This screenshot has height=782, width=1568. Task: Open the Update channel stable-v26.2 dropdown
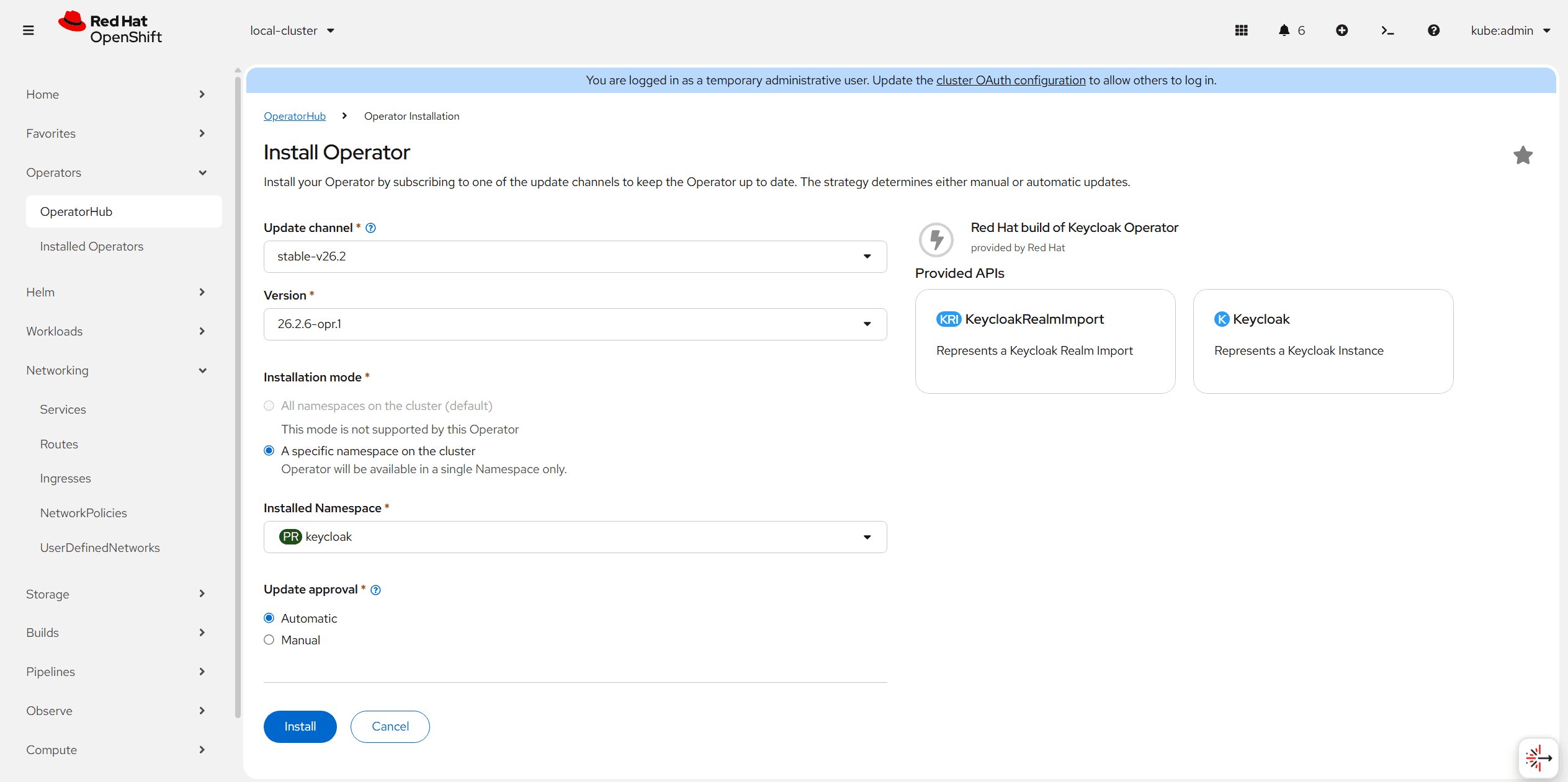[x=575, y=257]
